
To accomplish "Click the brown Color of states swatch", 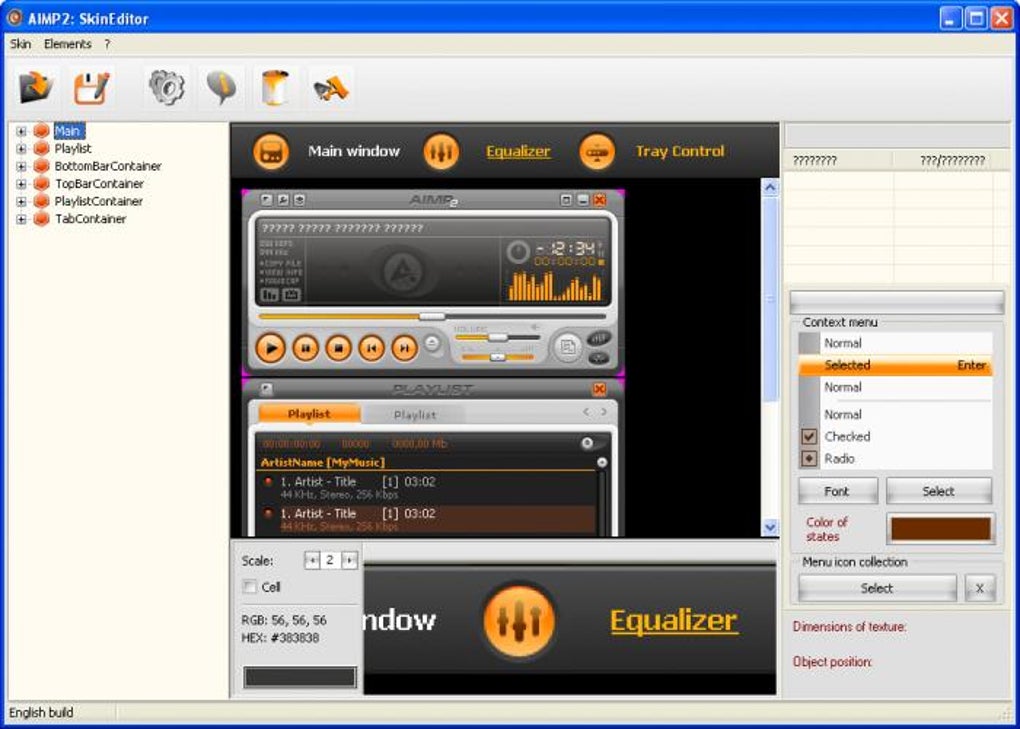I will (x=940, y=529).
